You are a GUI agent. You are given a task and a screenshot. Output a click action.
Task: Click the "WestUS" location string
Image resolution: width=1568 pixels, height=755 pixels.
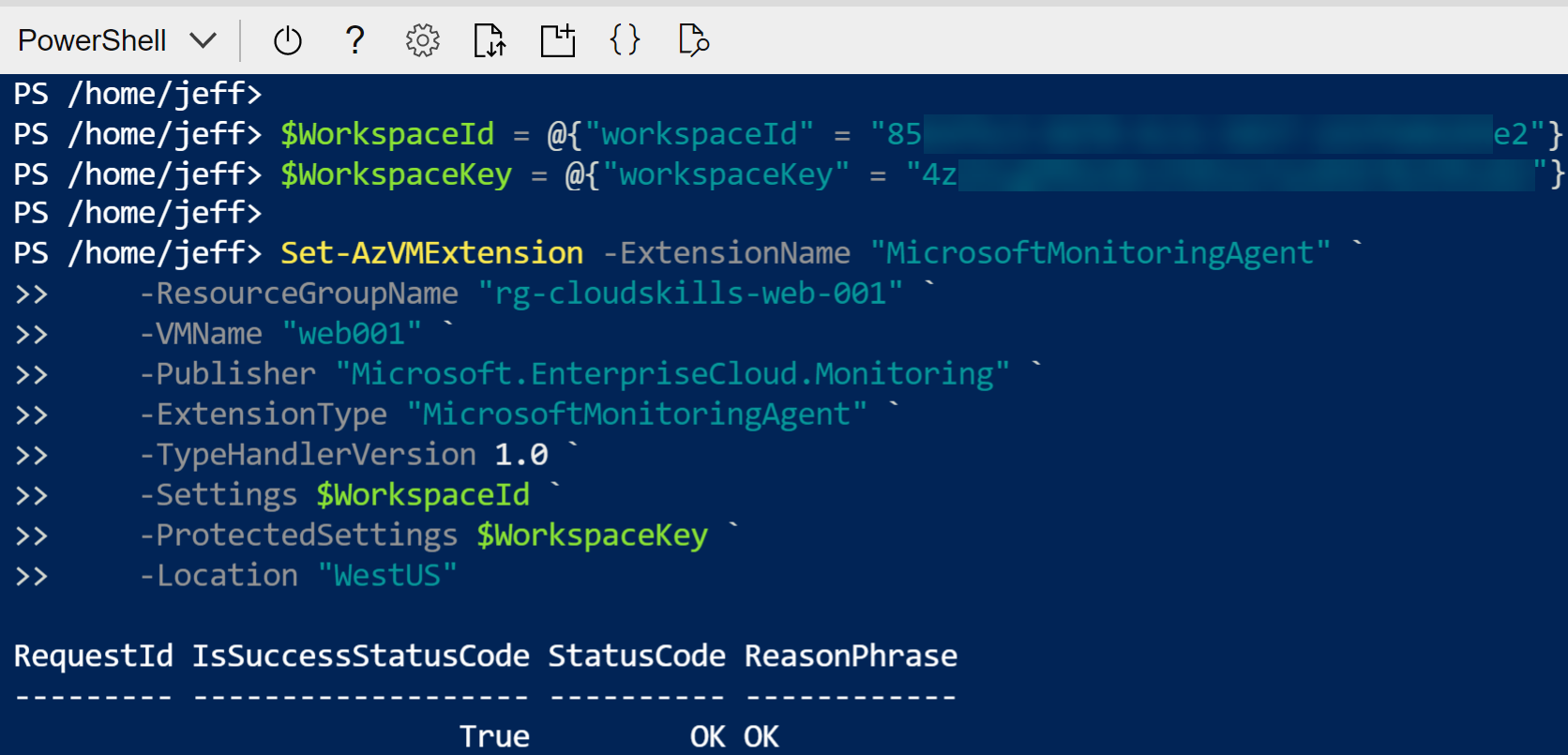(x=387, y=576)
